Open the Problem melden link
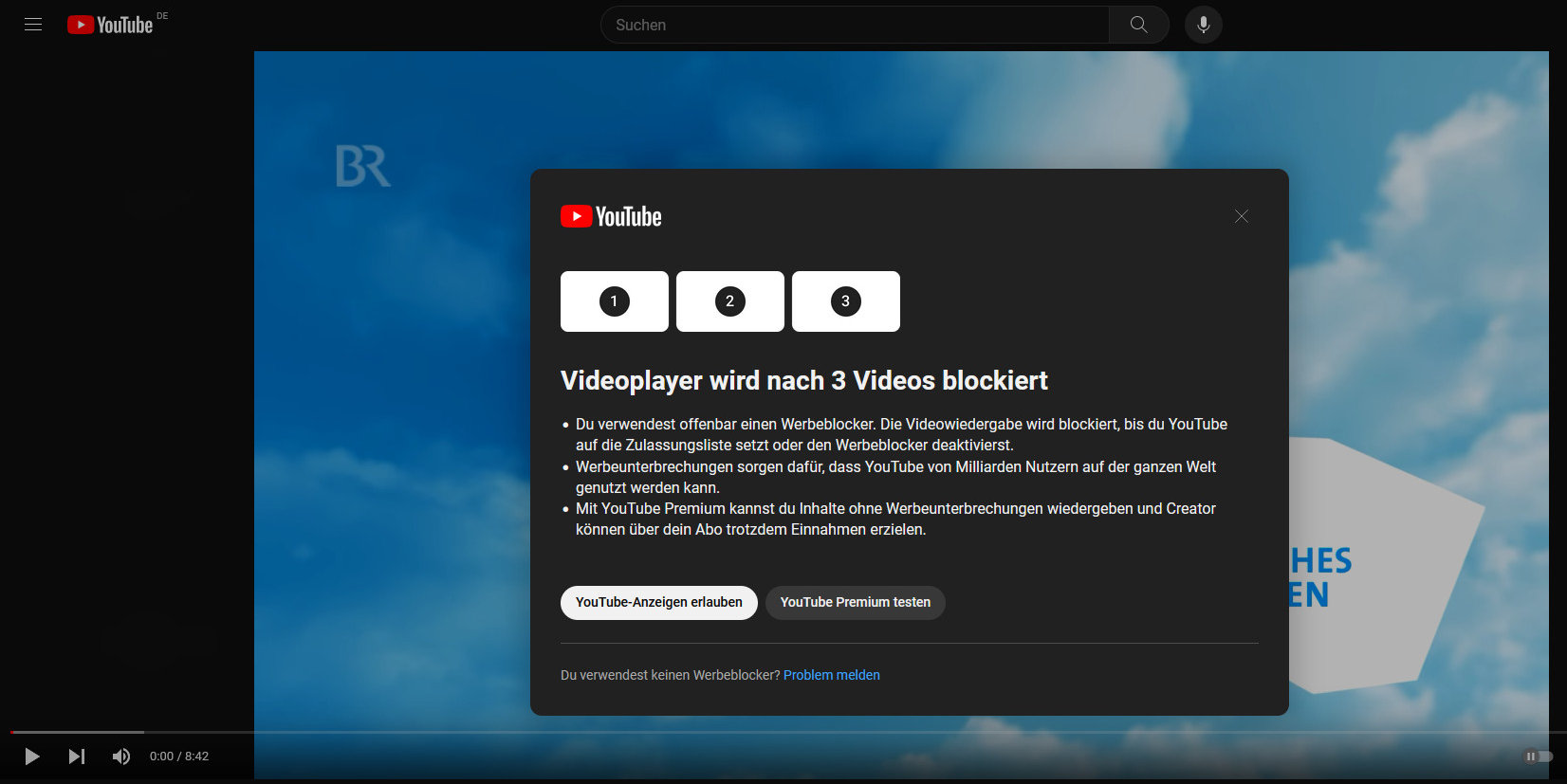This screenshot has width=1567, height=784. pos(832,675)
